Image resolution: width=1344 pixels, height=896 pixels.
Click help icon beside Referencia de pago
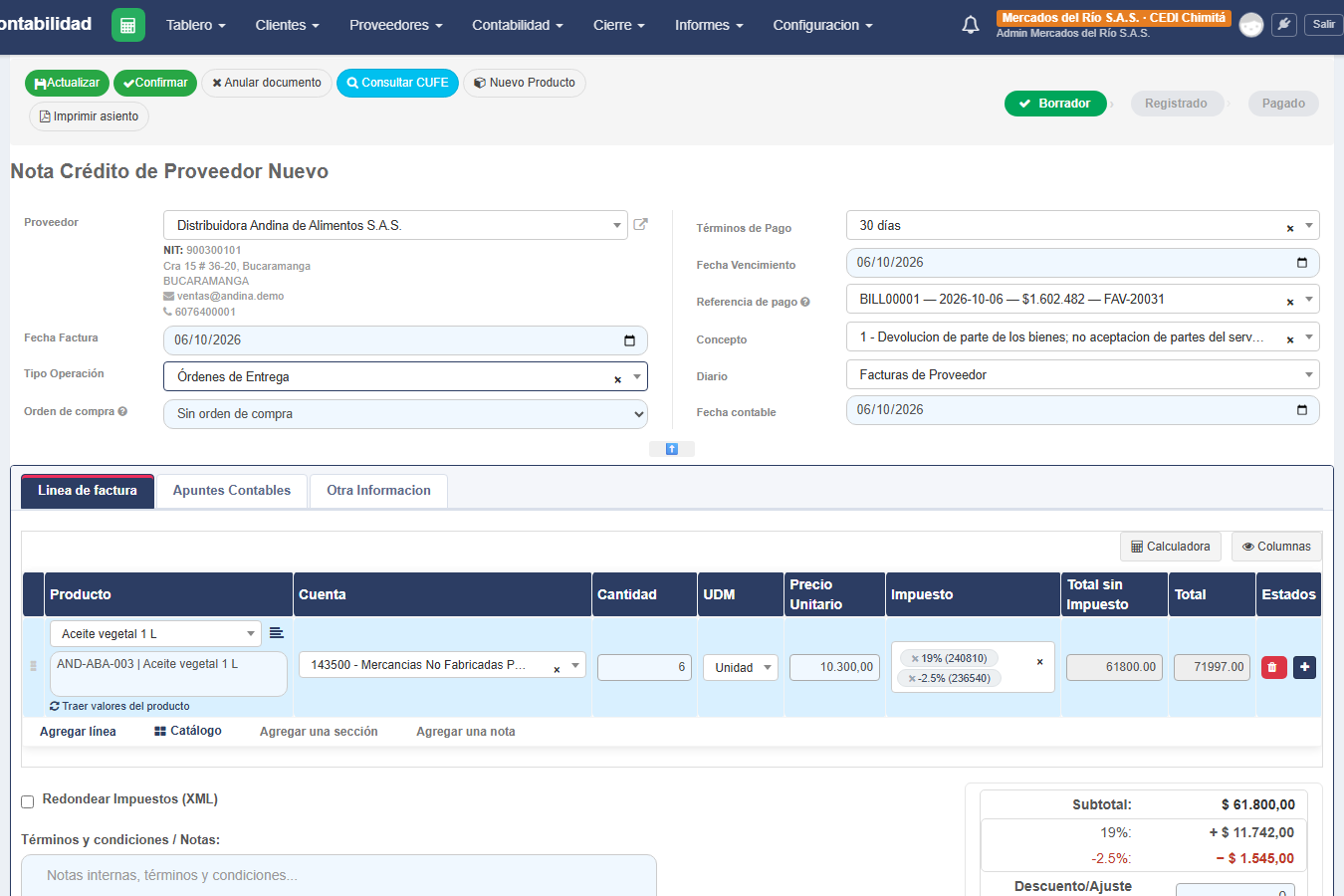pyautogui.click(x=805, y=302)
